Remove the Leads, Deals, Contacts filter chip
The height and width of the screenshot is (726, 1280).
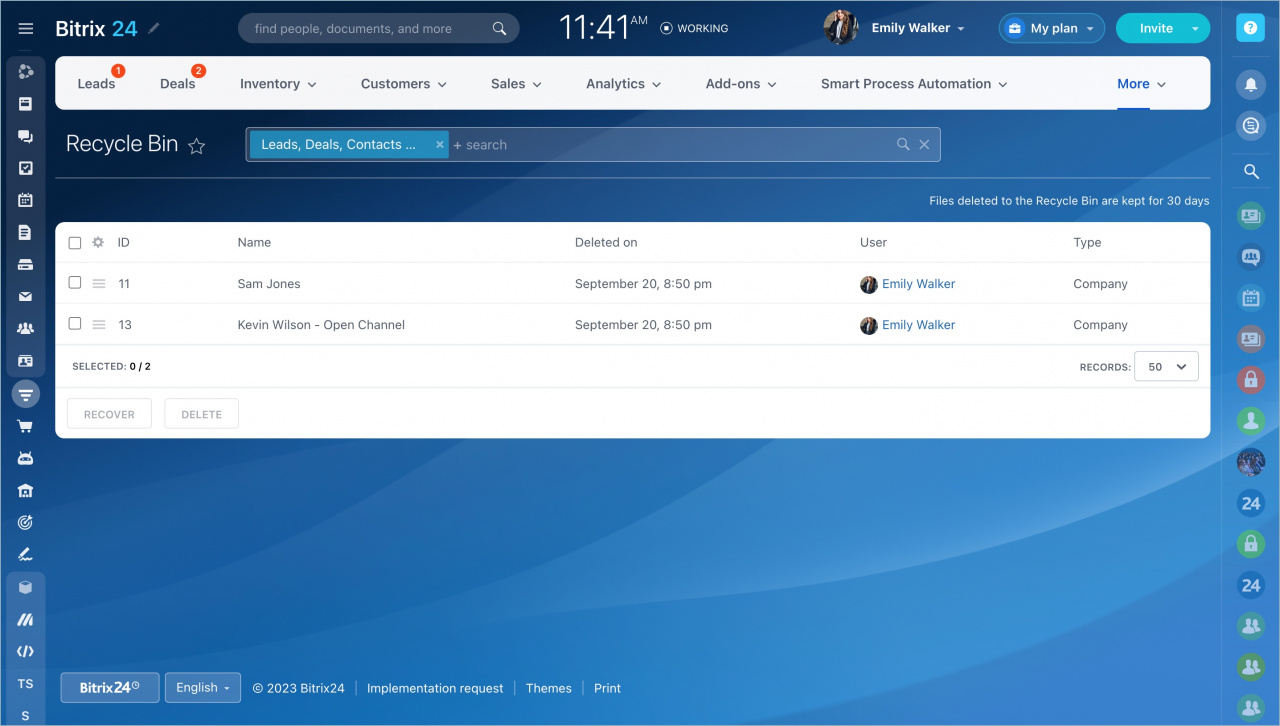439,145
